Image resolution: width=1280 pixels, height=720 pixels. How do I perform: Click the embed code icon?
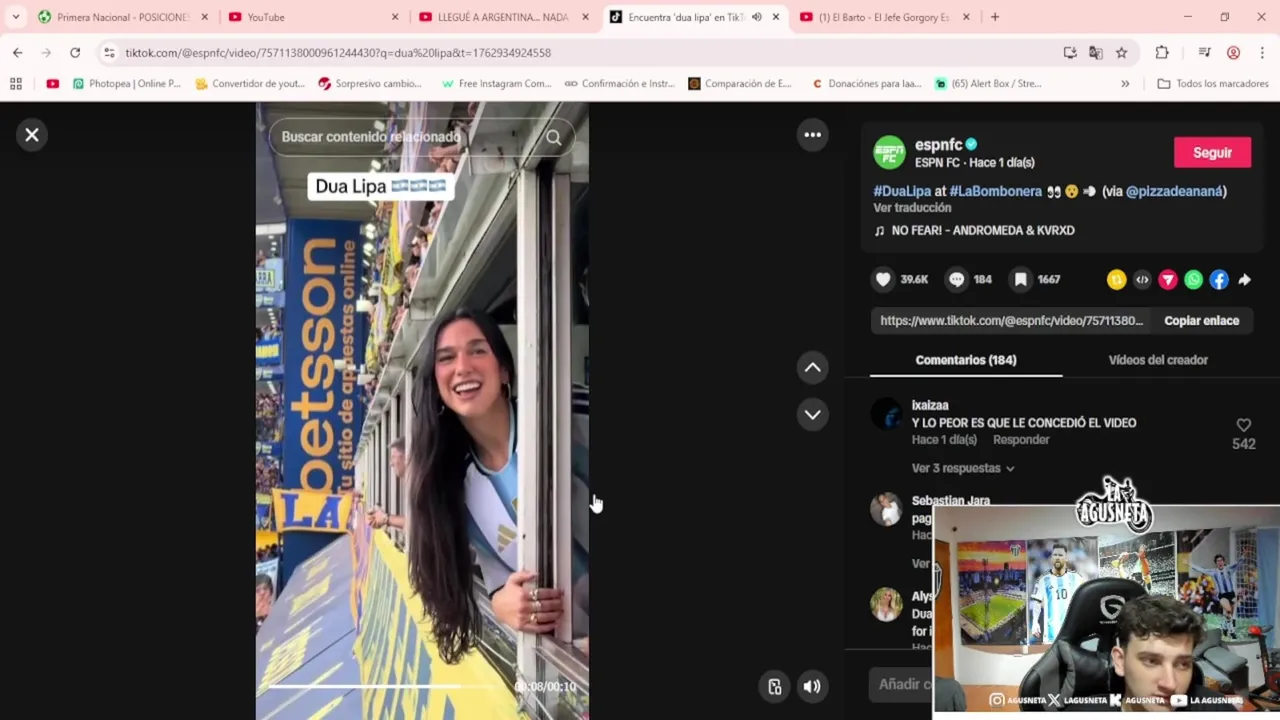[1142, 280]
